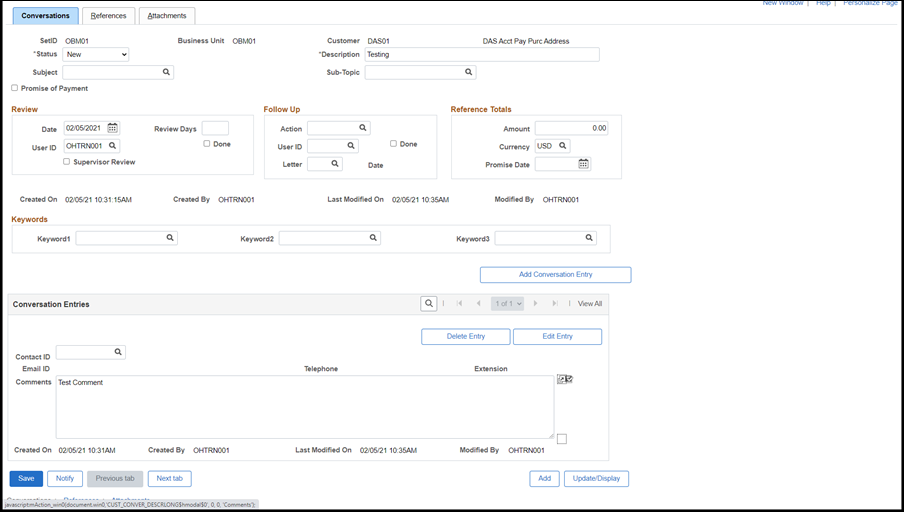Enable Supervisor Review checkbox

click(66, 161)
